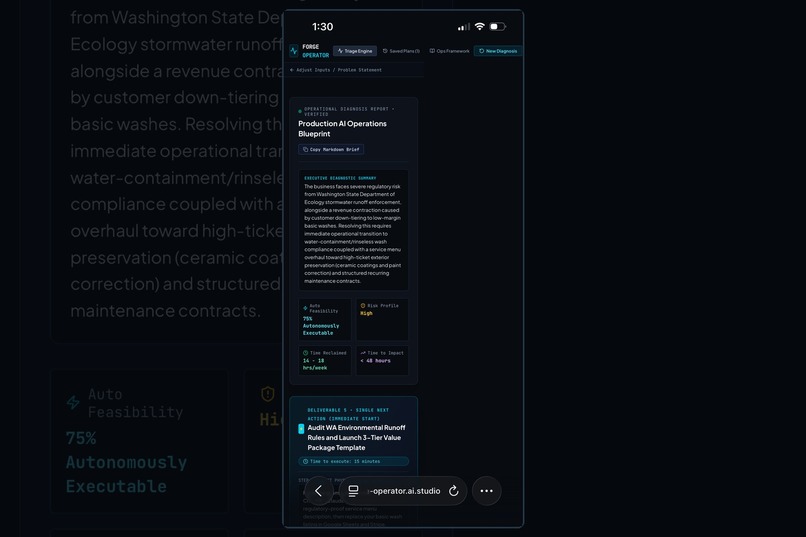Click the Triage Engine pulse icon in its tab

(340, 51)
